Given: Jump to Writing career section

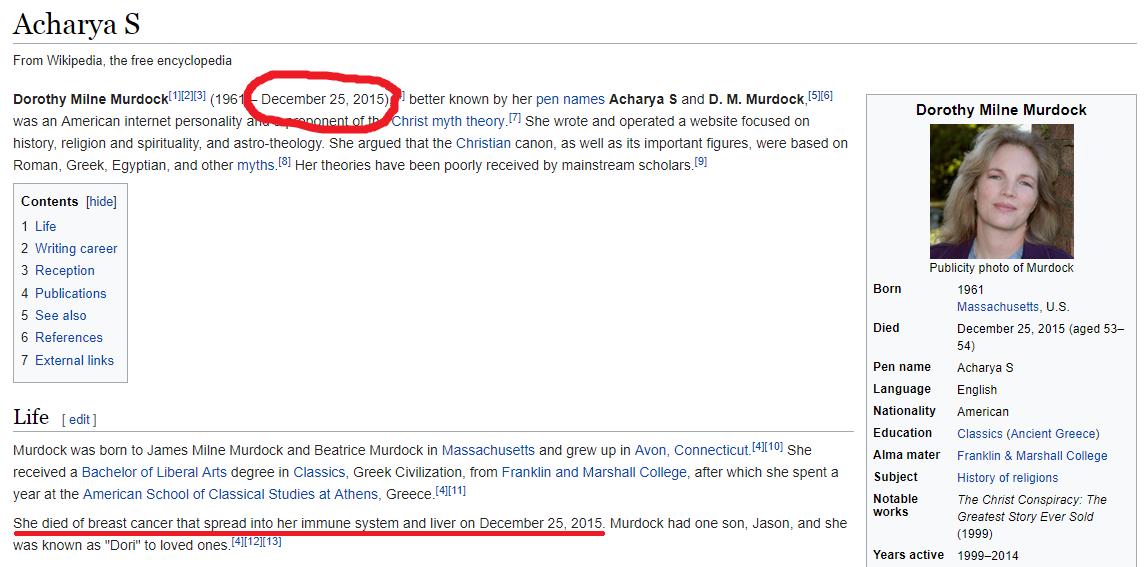Looking at the screenshot, I should [x=76, y=249].
